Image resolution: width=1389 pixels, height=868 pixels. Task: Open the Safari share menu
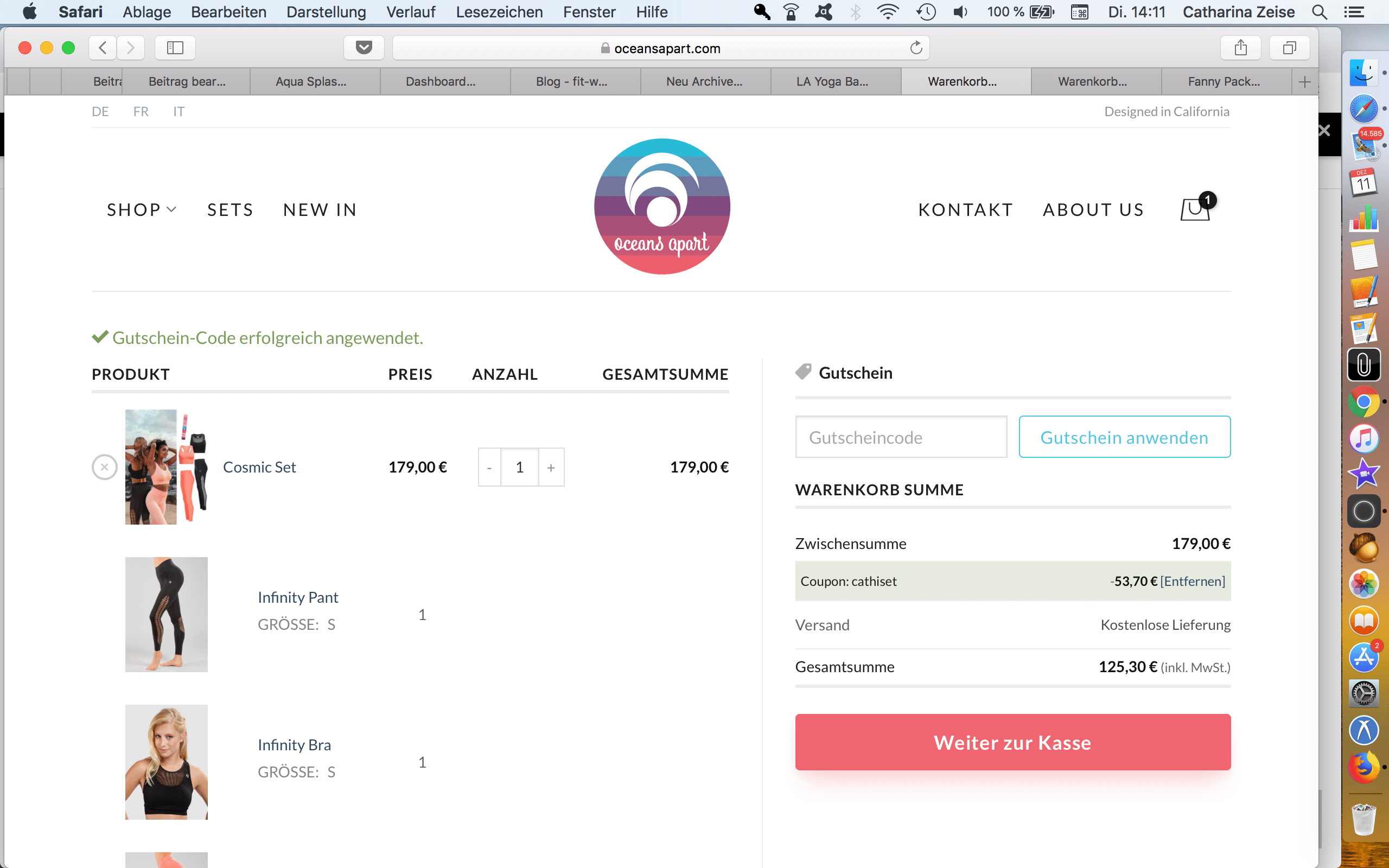tap(1240, 48)
